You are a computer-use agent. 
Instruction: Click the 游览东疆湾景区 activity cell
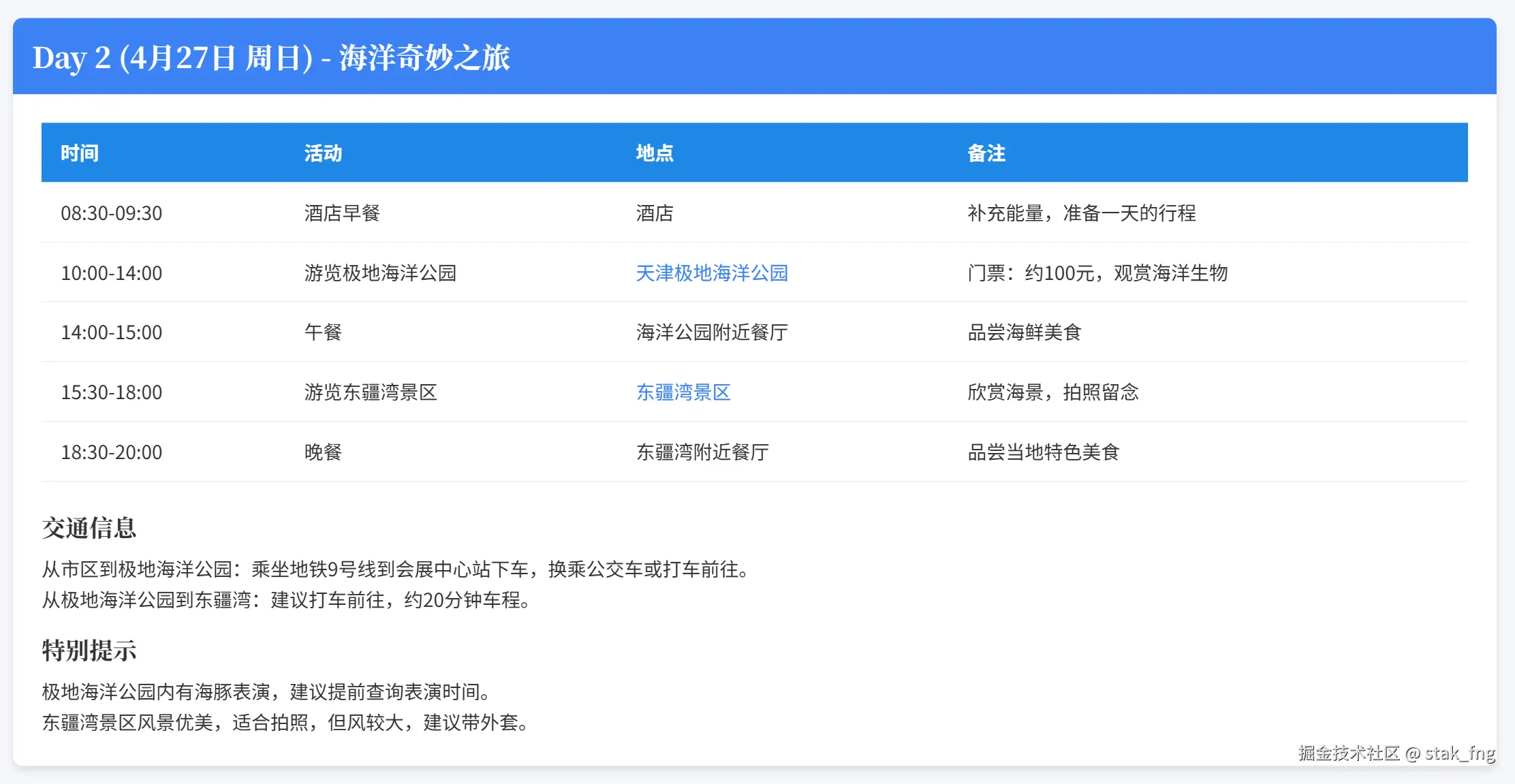[x=371, y=392]
